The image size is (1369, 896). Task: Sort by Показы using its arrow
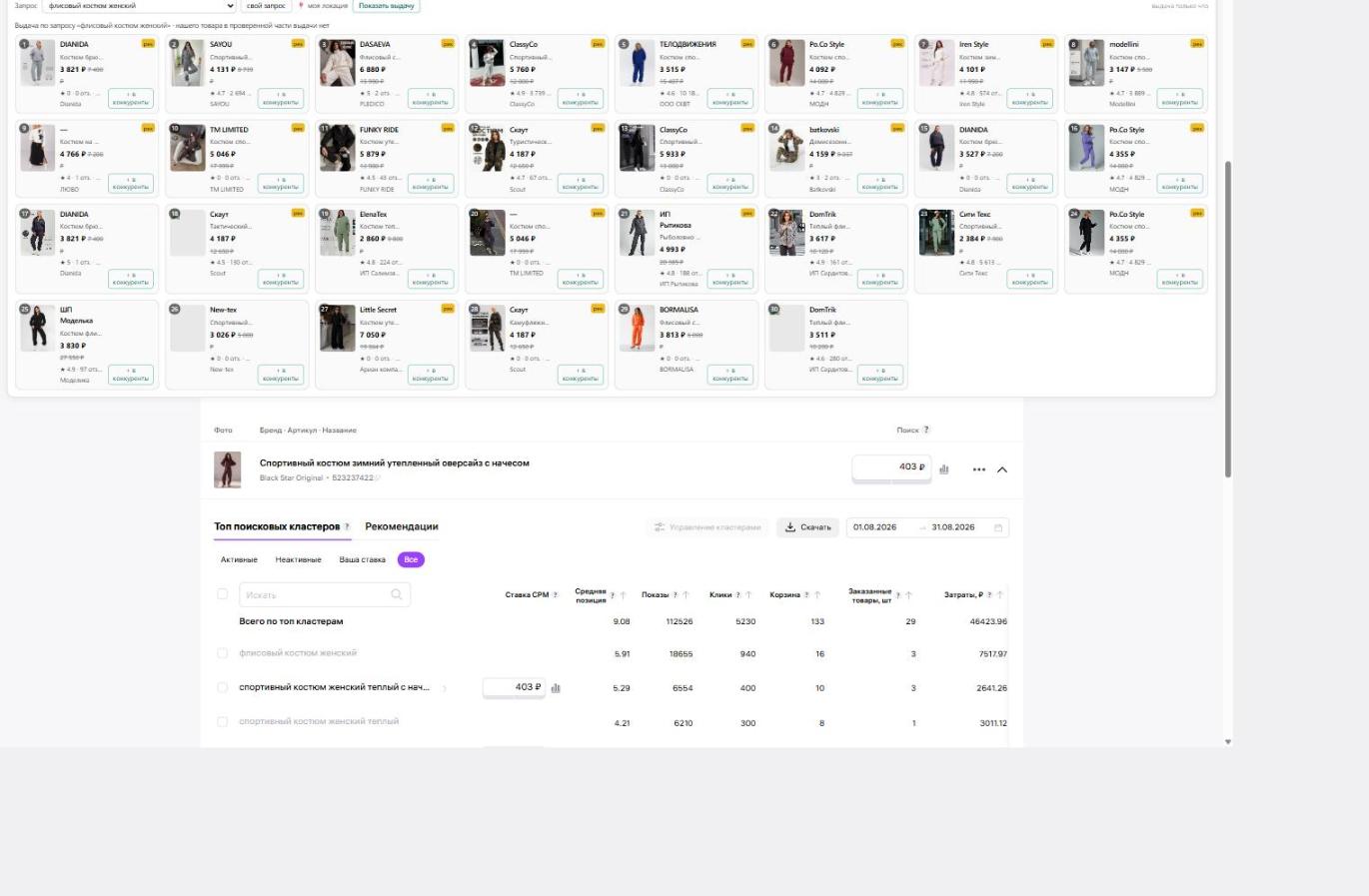[686, 594]
